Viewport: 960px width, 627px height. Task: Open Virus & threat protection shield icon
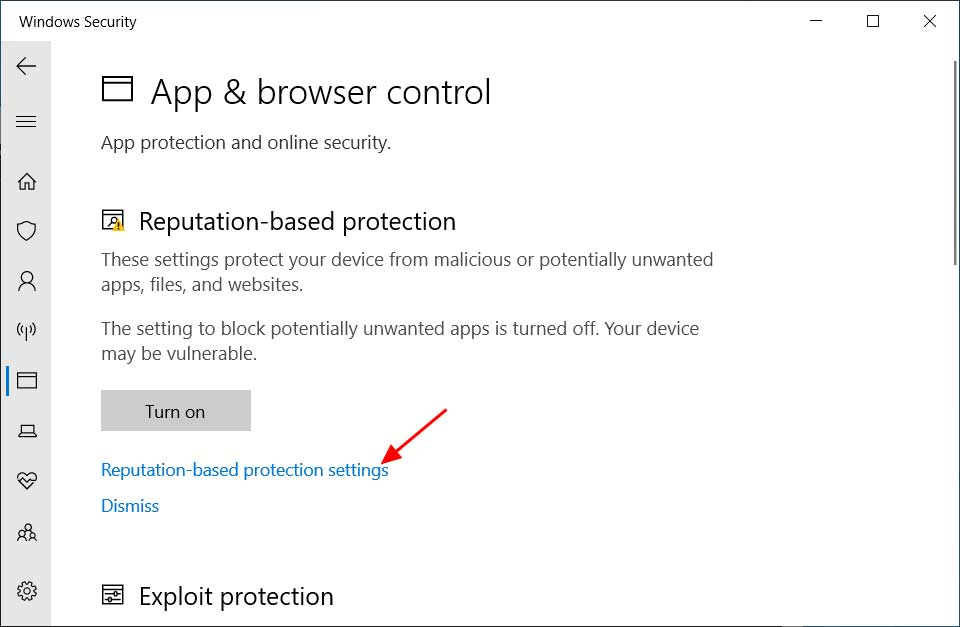tap(26, 231)
